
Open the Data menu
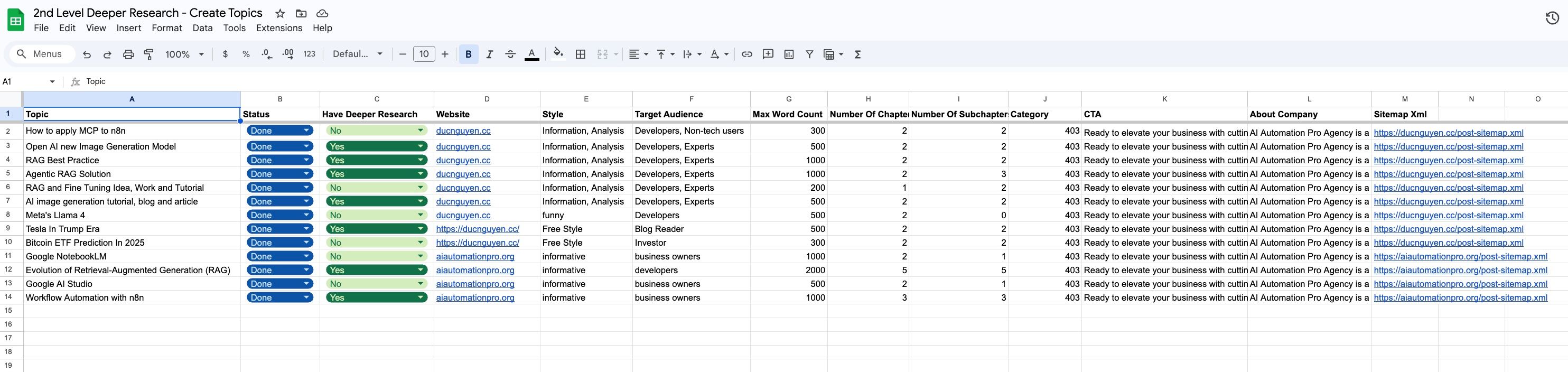[203, 28]
